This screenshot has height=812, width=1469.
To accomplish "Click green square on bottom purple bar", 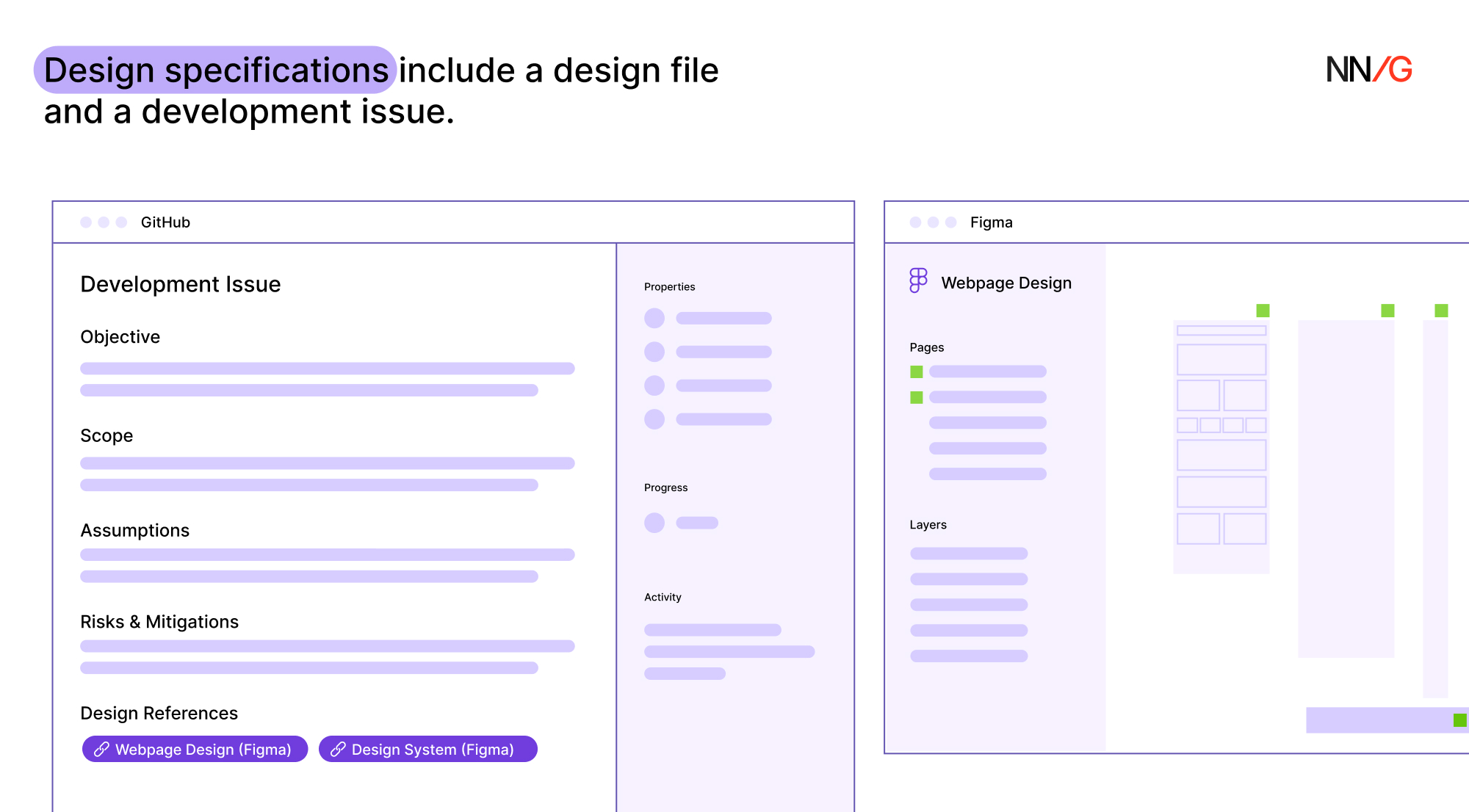I will [1459, 719].
